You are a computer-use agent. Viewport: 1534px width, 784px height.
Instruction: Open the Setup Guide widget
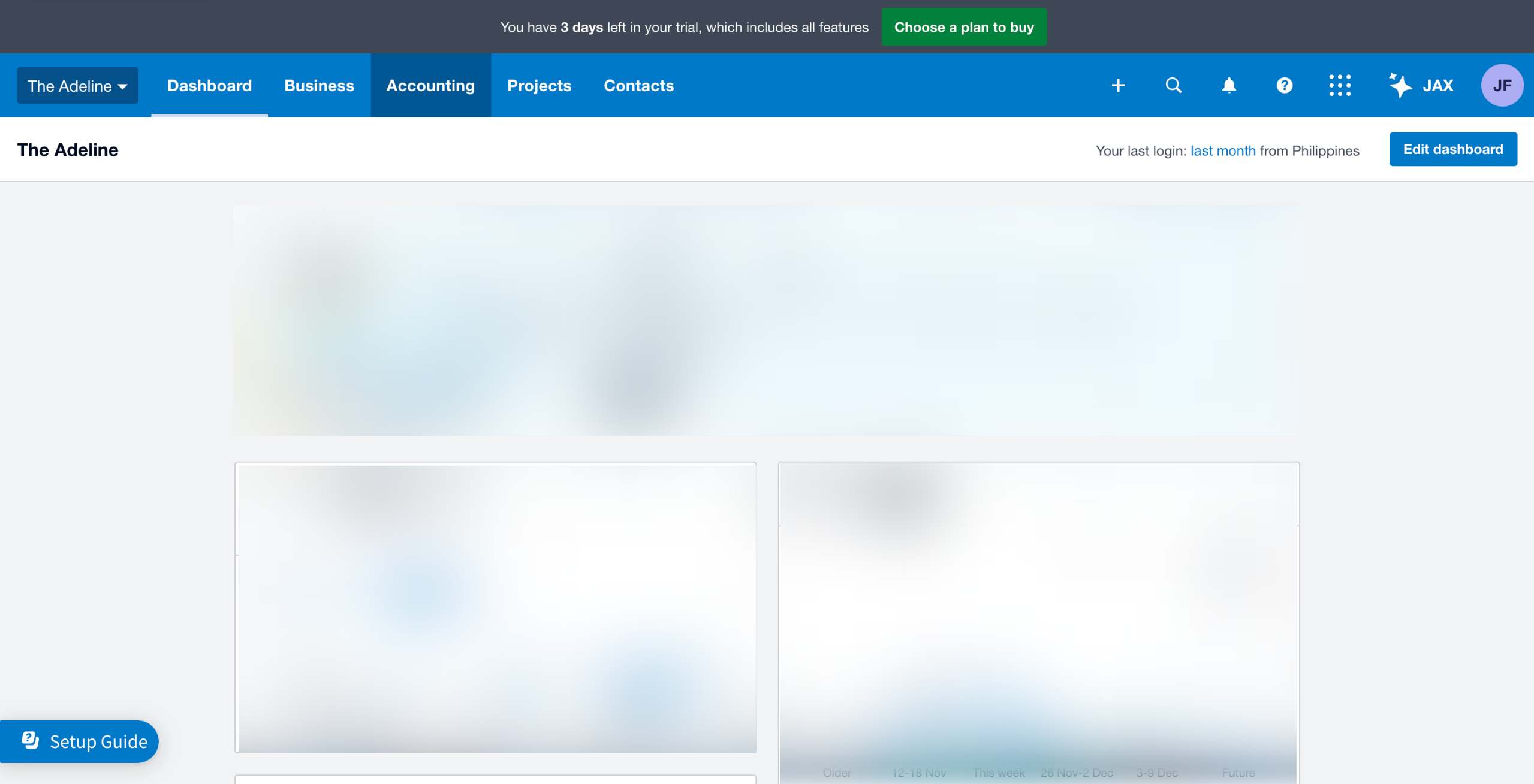point(98,742)
